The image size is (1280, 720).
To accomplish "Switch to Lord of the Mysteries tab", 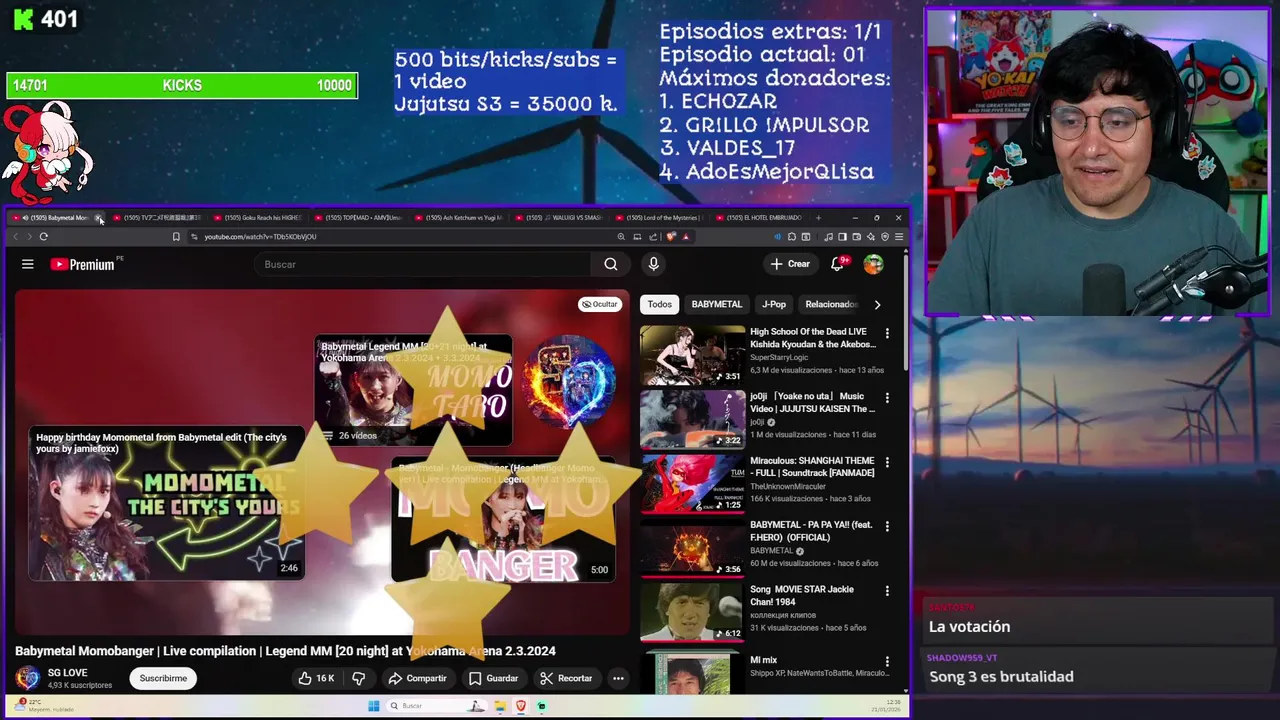I will coord(660,218).
